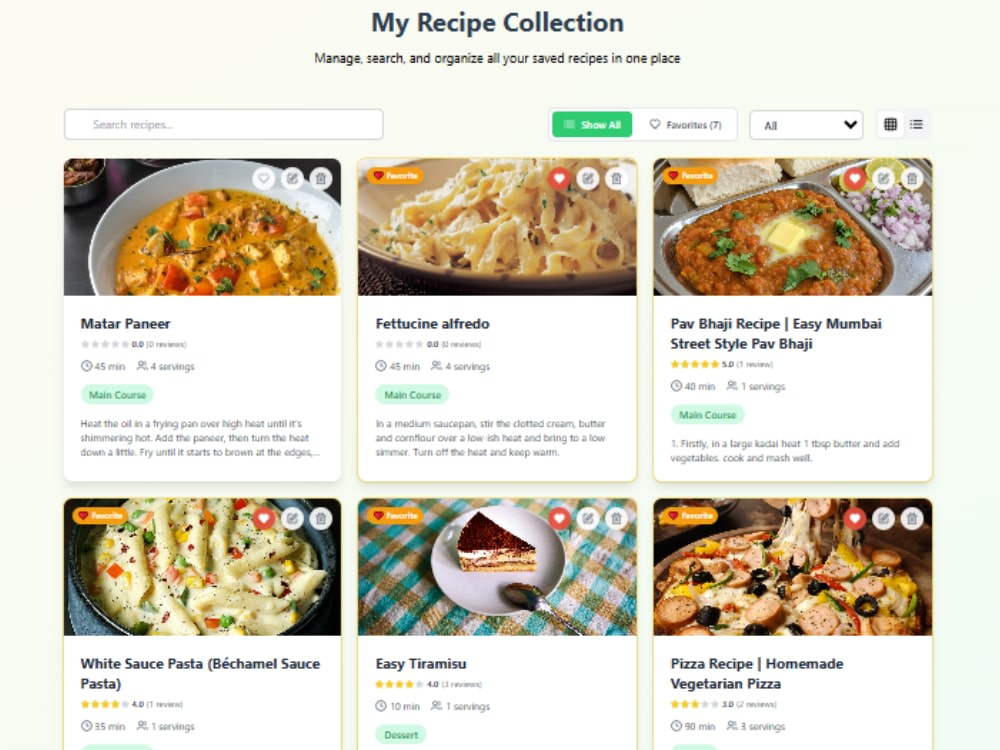Open Pav Bhaji Recipe title link
Viewport: 1000px width, 750px height.
point(776,334)
